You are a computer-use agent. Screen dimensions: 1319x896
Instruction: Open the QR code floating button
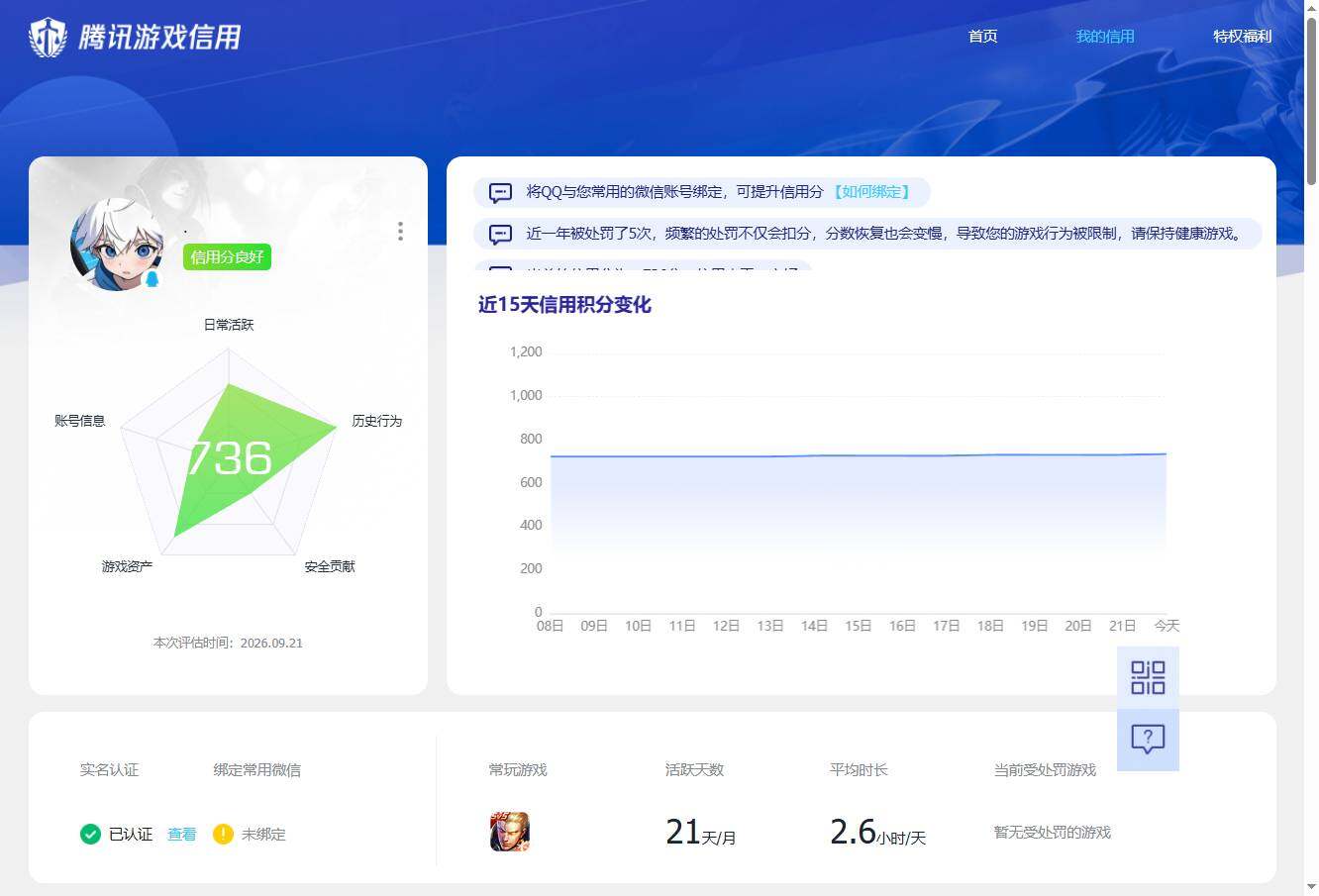coord(1148,677)
